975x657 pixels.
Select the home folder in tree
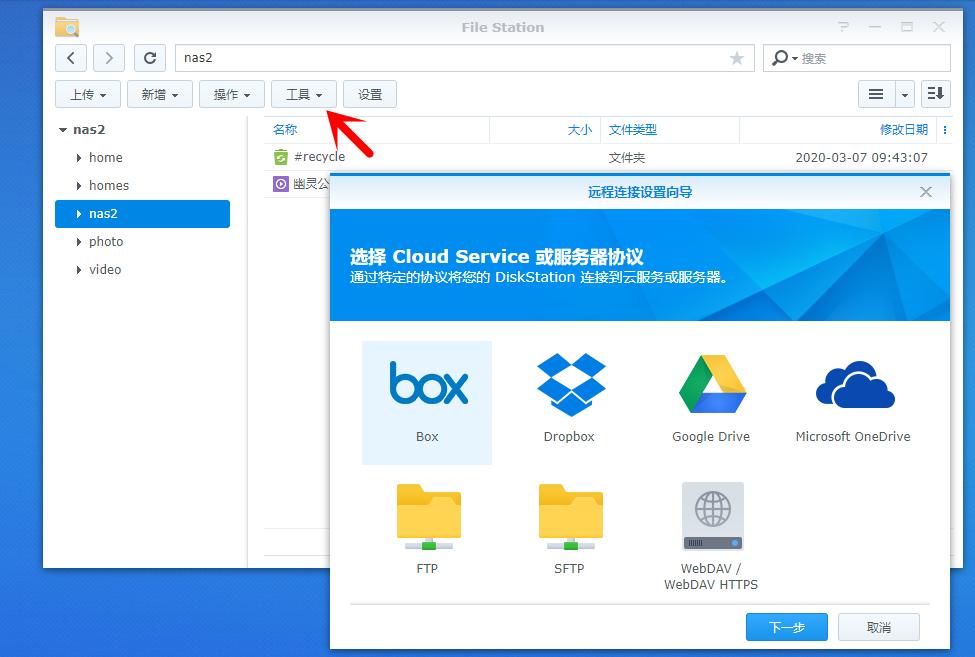pos(106,158)
